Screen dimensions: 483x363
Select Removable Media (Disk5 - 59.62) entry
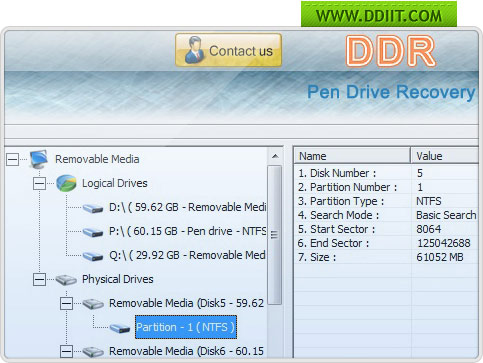186,303
